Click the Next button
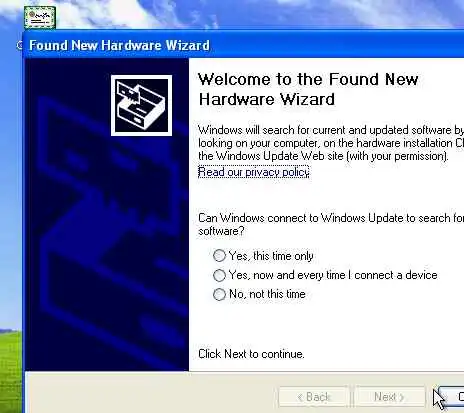This screenshot has width=464, height=413. click(389, 397)
